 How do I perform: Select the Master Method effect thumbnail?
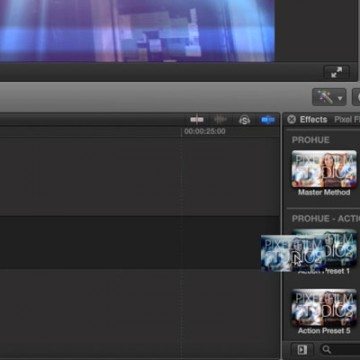coord(324,169)
